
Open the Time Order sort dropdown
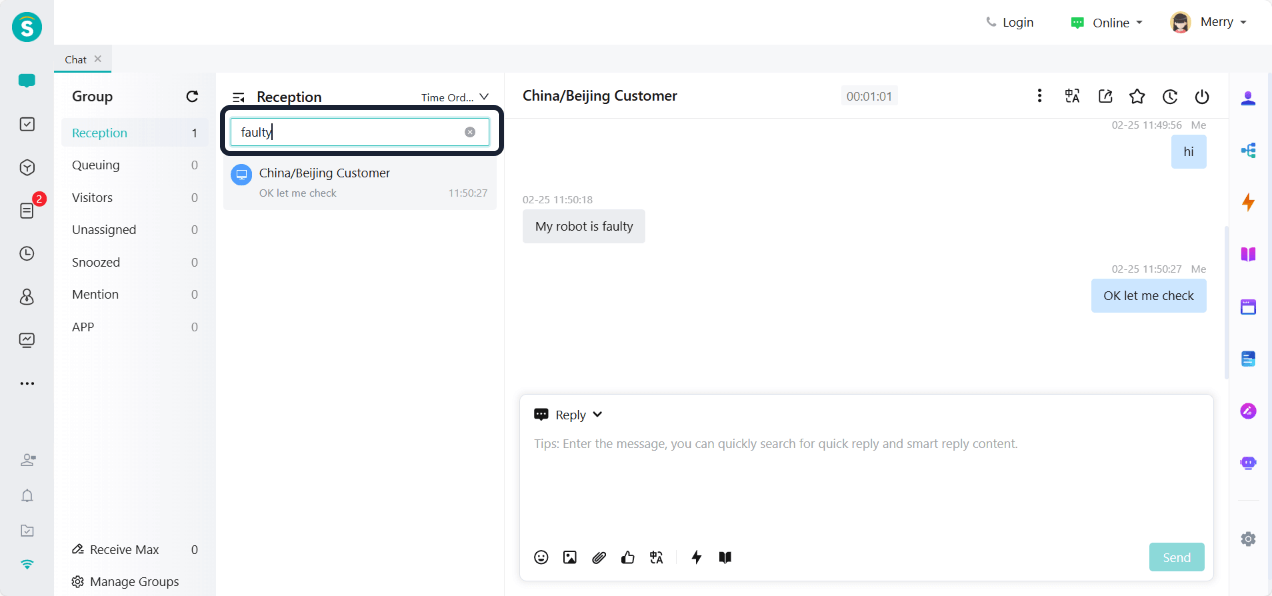pyautogui.click(x=455, y=97)
